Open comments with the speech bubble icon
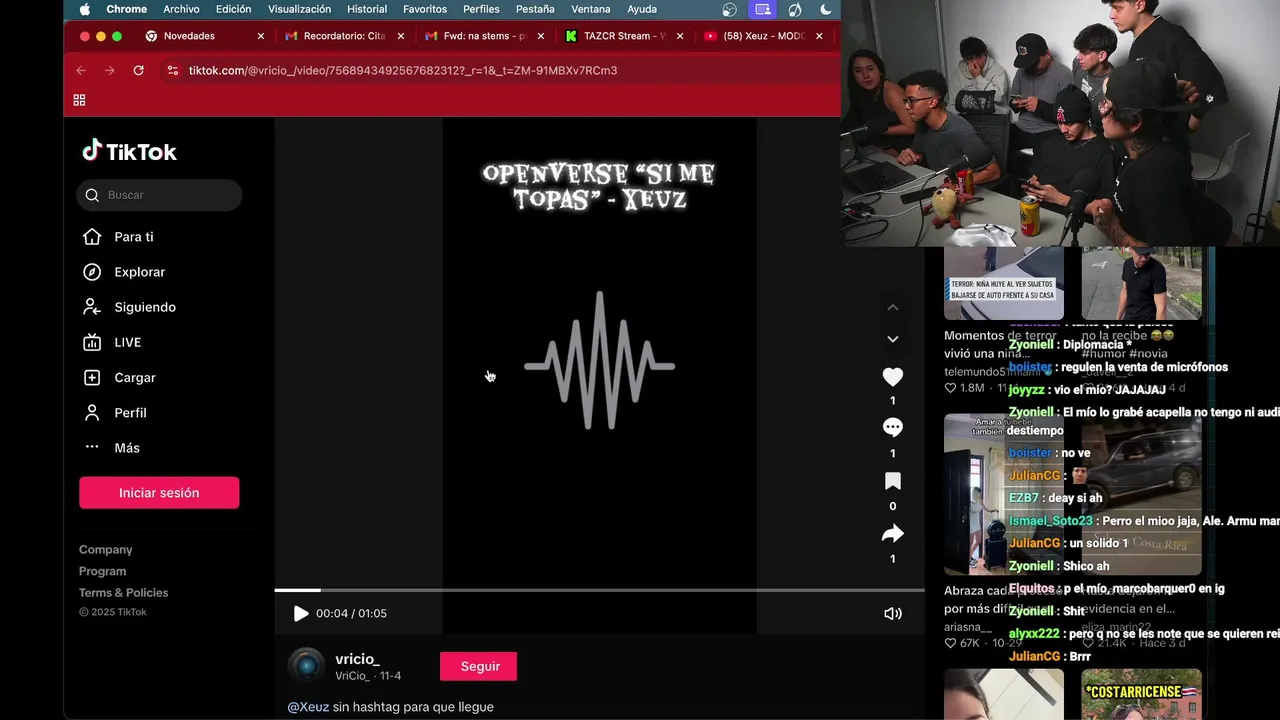Viewport: 1280px width, 720px height. tap(893, 427)
